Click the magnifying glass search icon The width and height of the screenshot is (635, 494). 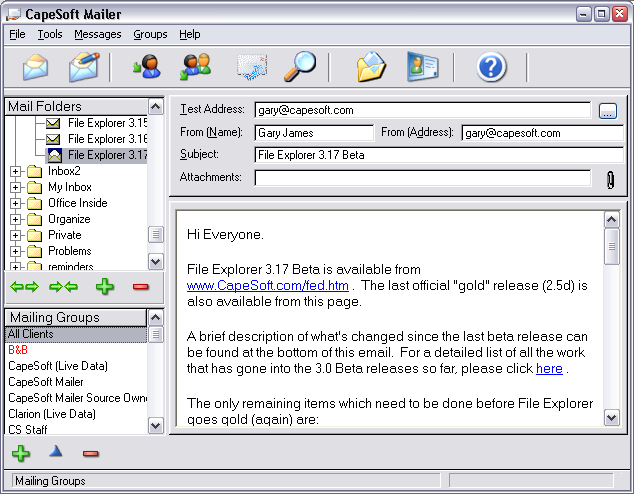coord(300,66)
